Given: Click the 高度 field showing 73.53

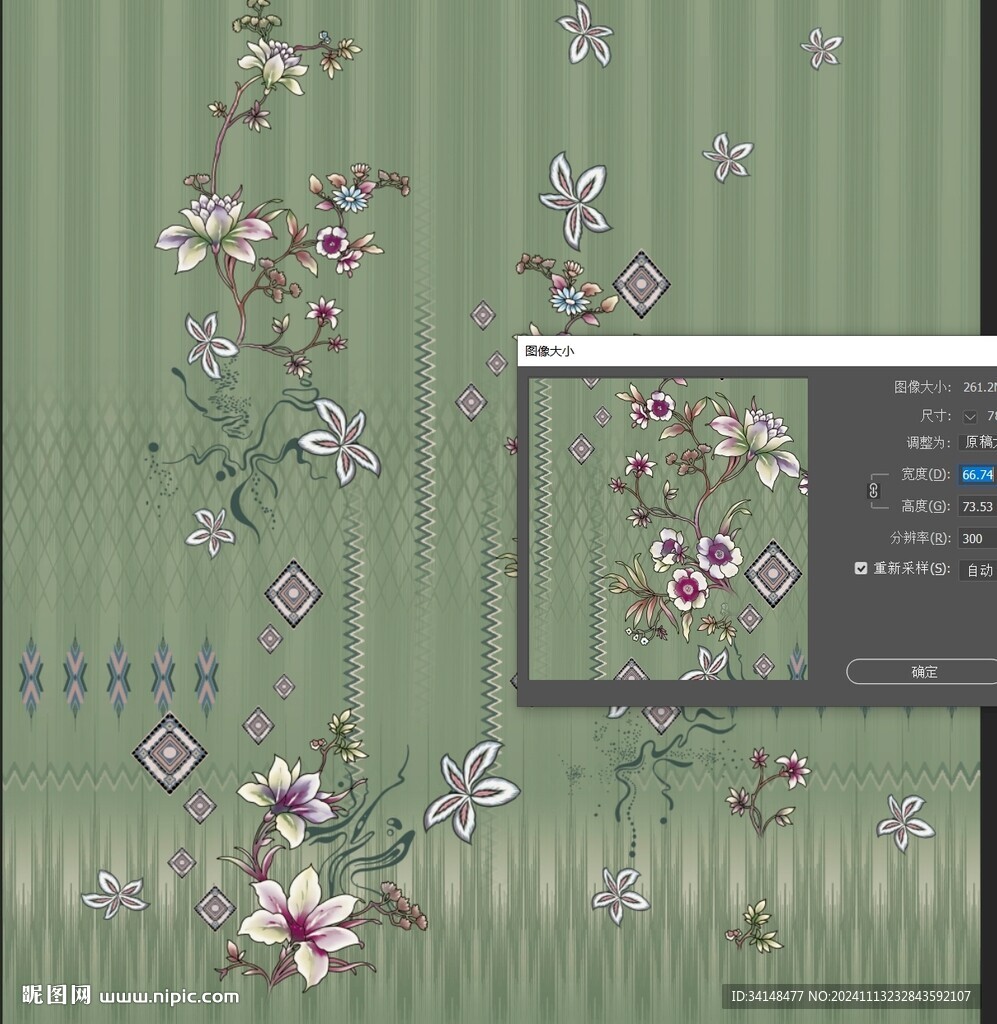Looking at the screenshot, I should coord(976,506).
